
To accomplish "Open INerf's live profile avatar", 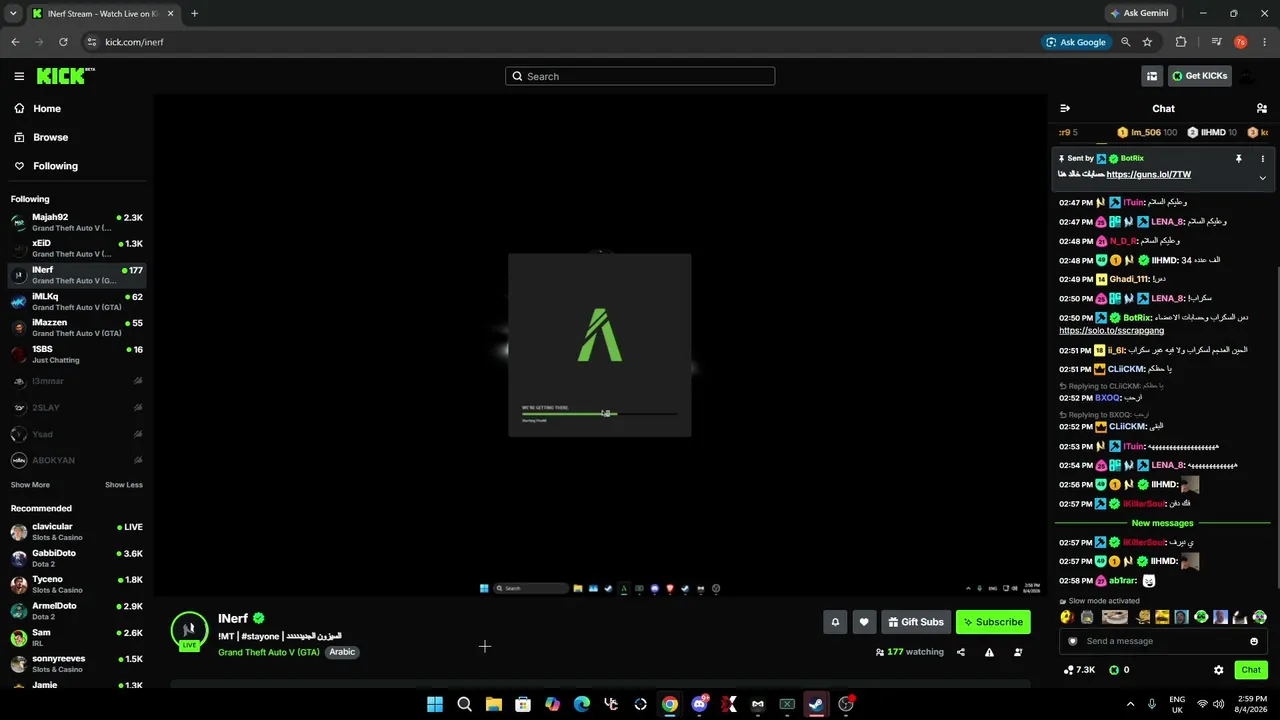I will [190, 630].
